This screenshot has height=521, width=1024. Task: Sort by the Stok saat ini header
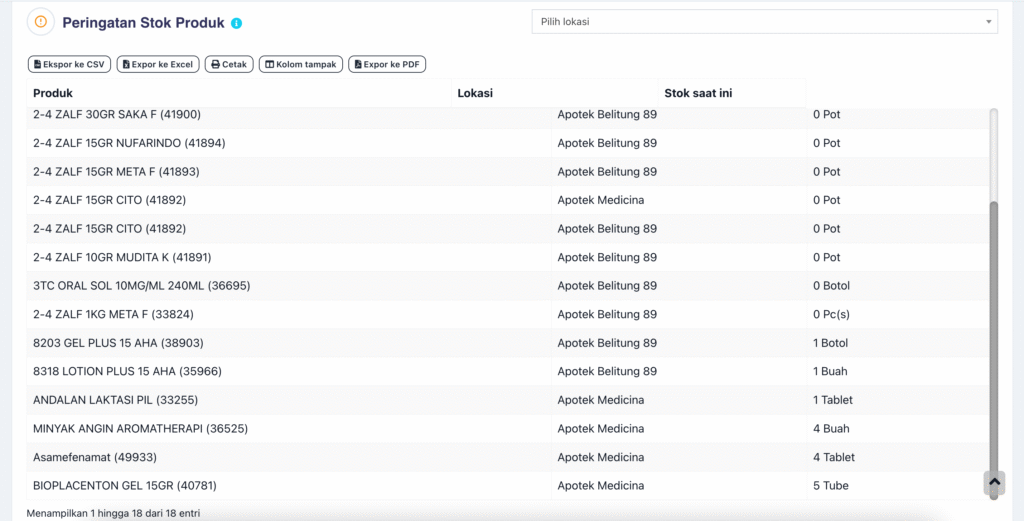pos(698,94)
